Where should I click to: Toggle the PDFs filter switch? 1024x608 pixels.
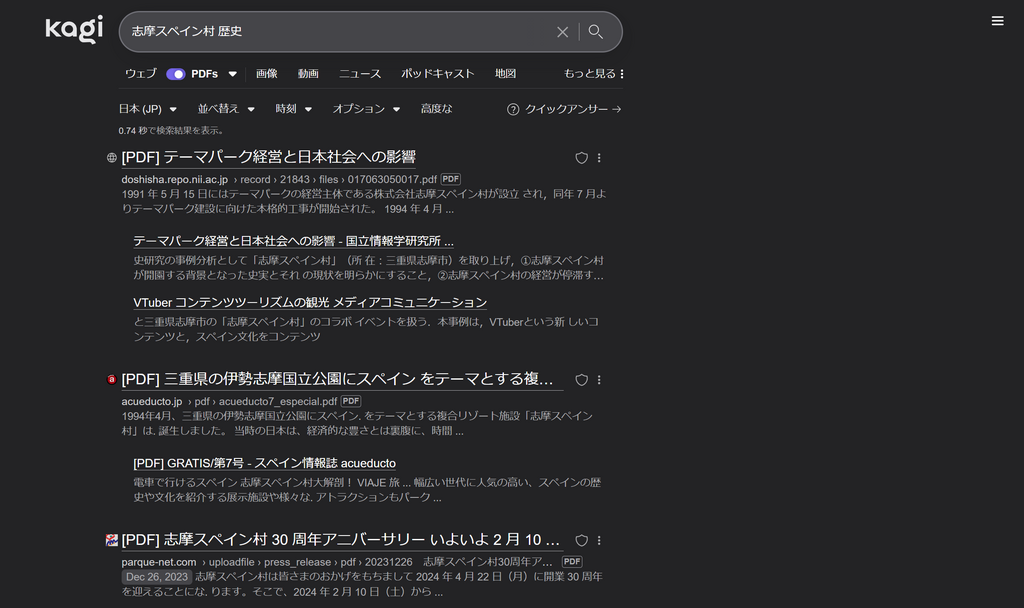[x=176, y=74]
